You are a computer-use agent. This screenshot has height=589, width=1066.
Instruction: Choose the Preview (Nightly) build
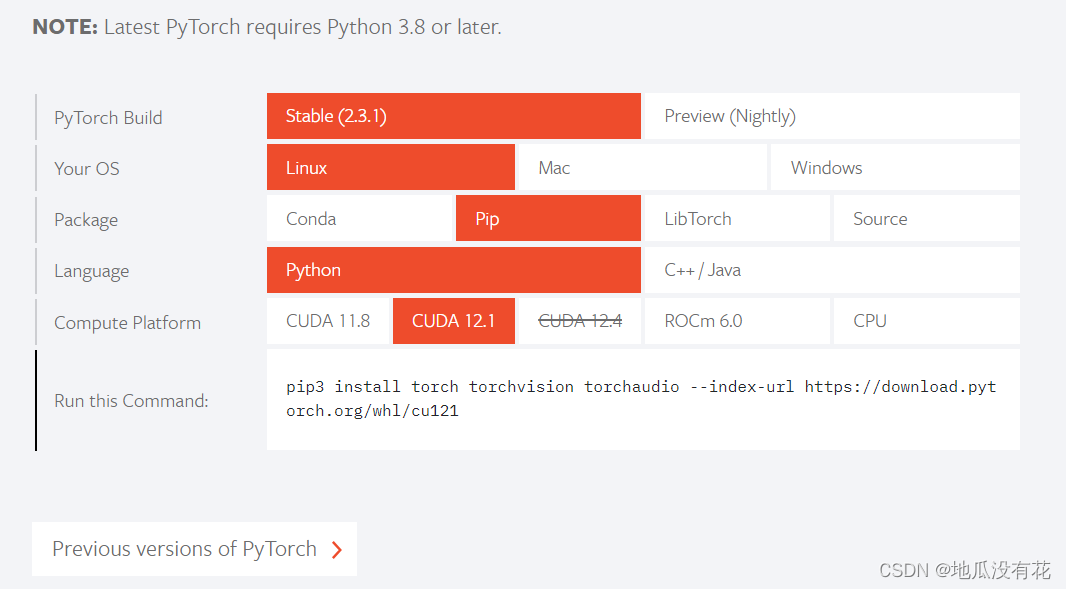pyautogui.click(x=830, y=116)
